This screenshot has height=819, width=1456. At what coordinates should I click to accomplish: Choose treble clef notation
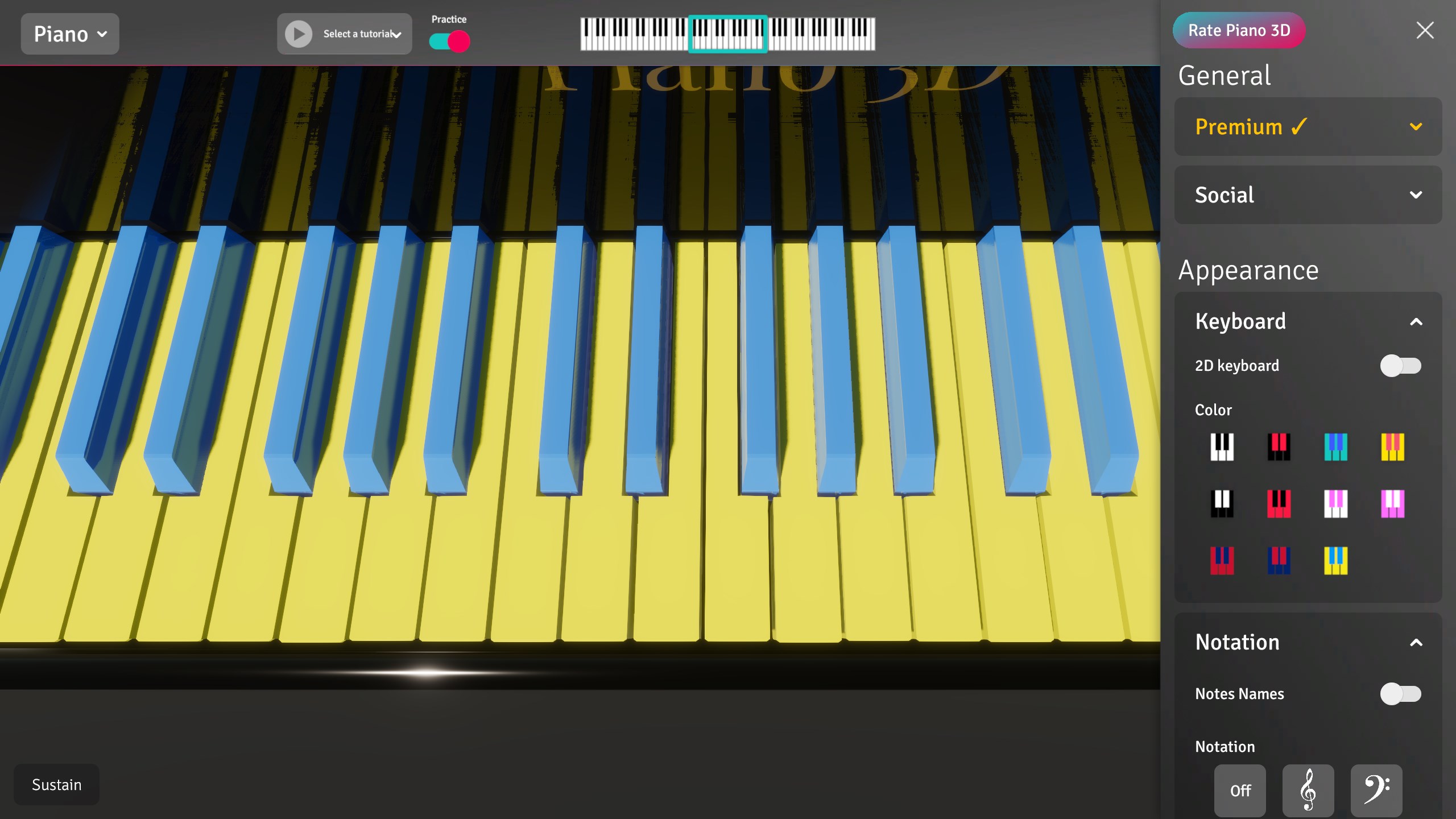(x=1308, y=791)
